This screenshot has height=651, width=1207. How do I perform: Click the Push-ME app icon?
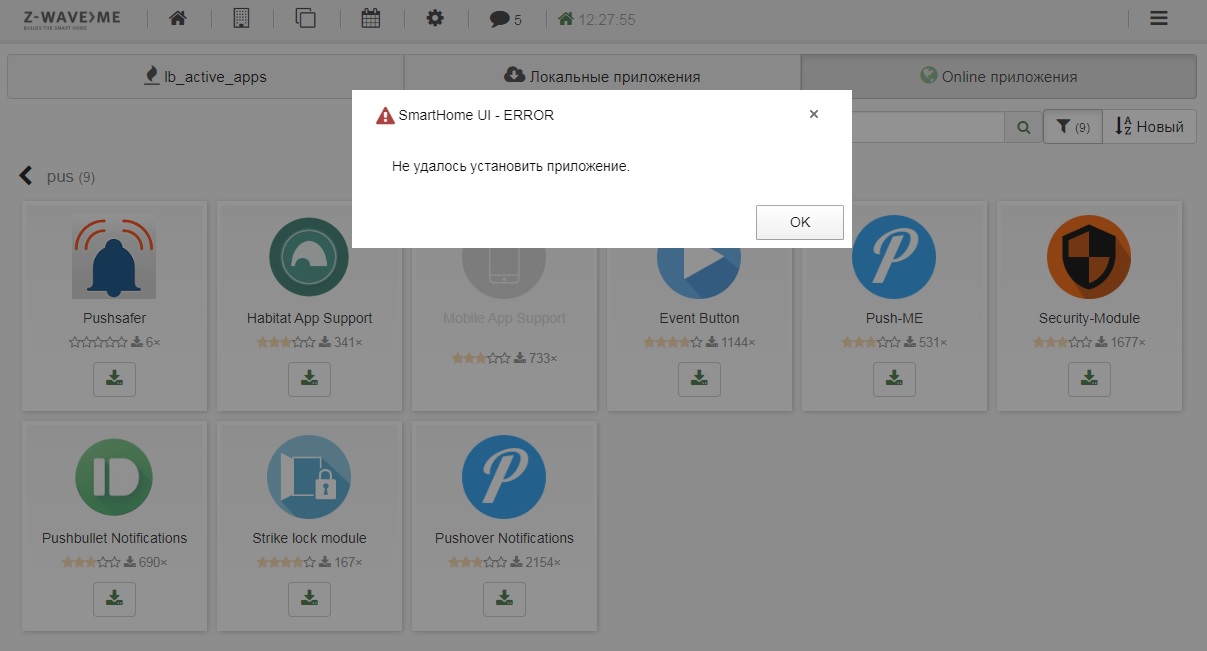point(894,258)
